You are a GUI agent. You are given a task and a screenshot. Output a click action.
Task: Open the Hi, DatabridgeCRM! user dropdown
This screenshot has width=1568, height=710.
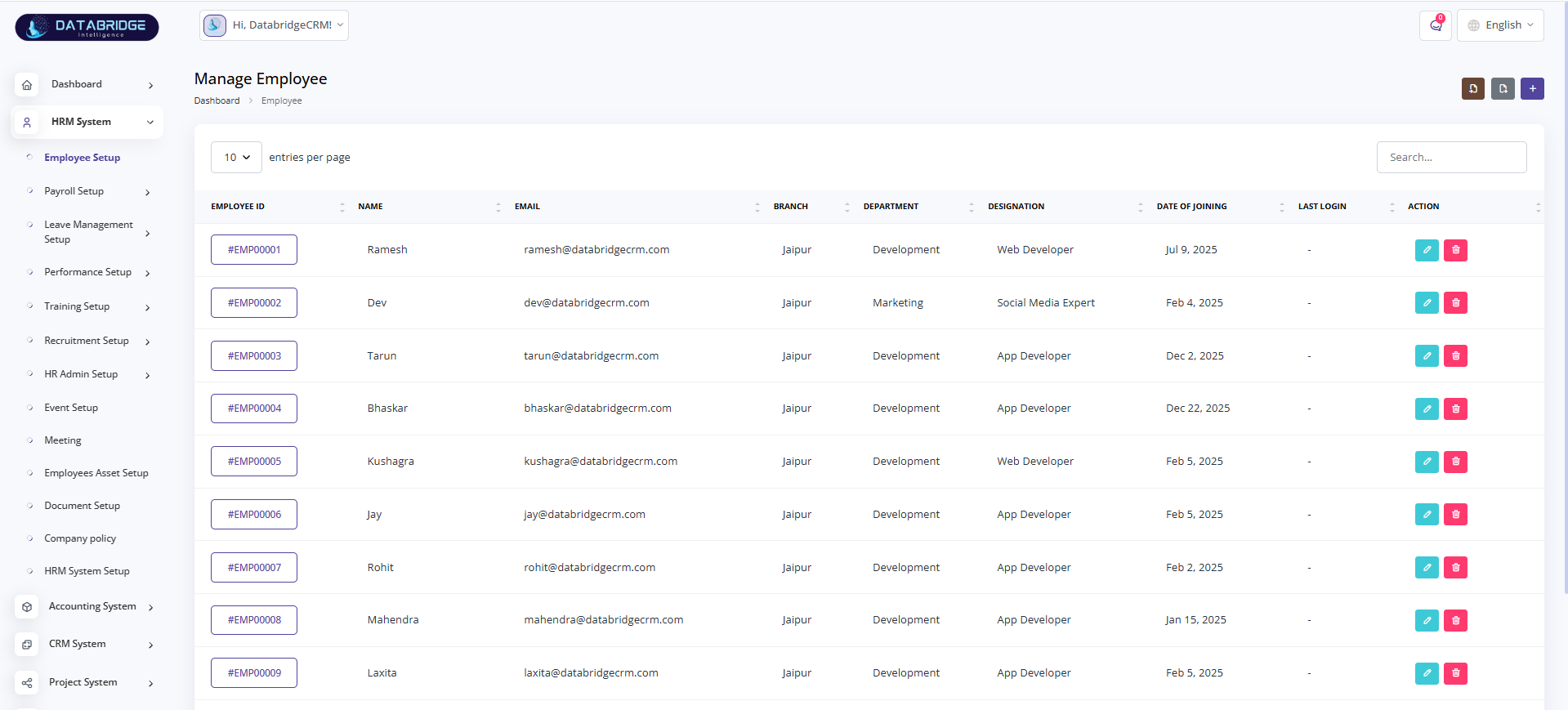point(274,25)
